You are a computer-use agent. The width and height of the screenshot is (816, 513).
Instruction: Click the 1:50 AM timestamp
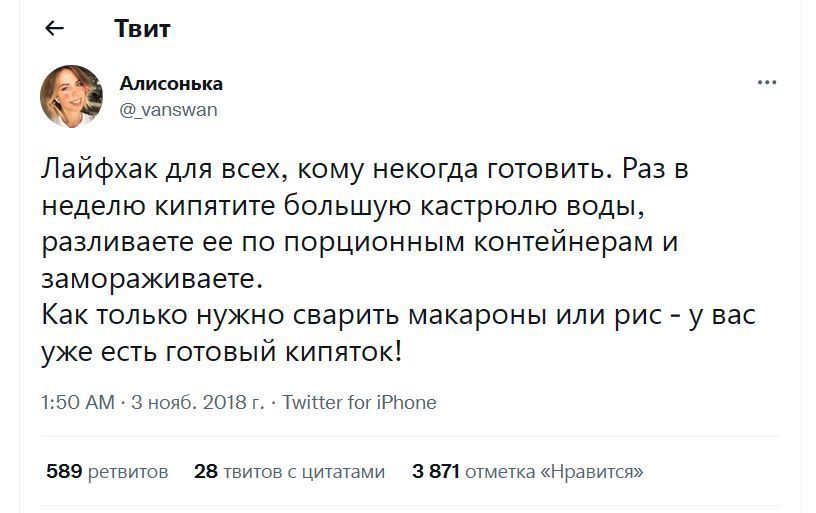pyautogui.click(x=78, y=402)
